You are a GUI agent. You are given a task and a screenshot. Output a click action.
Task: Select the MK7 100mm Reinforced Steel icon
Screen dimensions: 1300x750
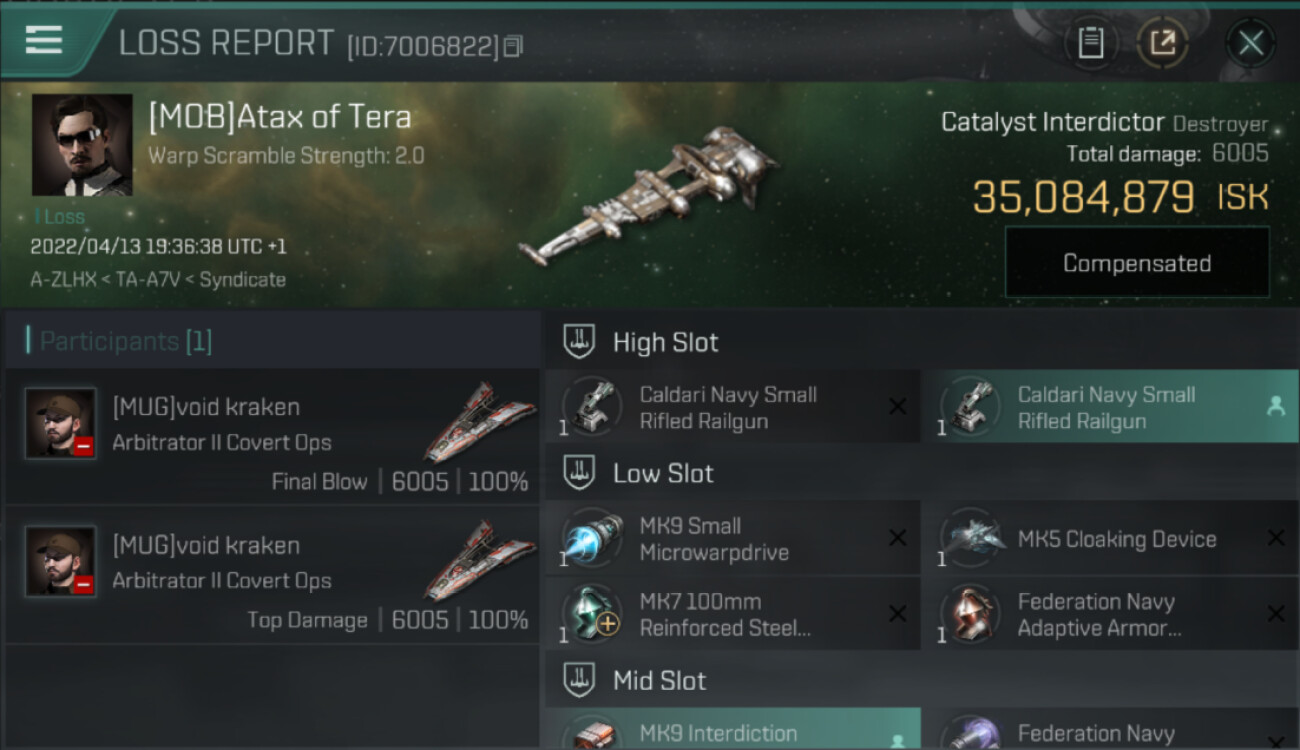point(592,613)
